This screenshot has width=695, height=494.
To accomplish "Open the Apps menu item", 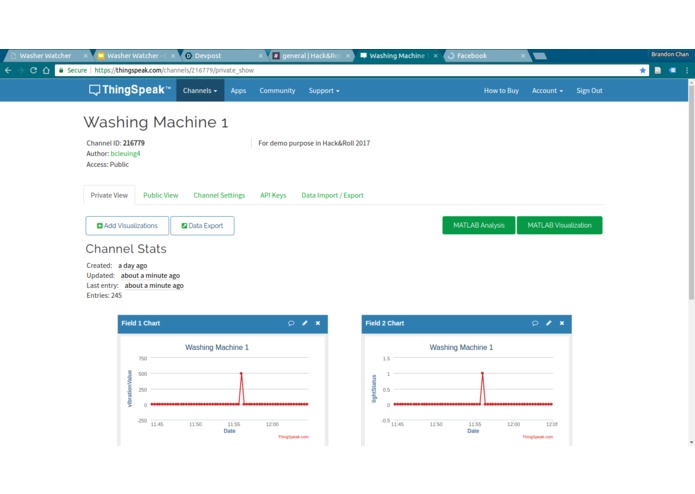I will pyautogui.click(x=238, y=90).
